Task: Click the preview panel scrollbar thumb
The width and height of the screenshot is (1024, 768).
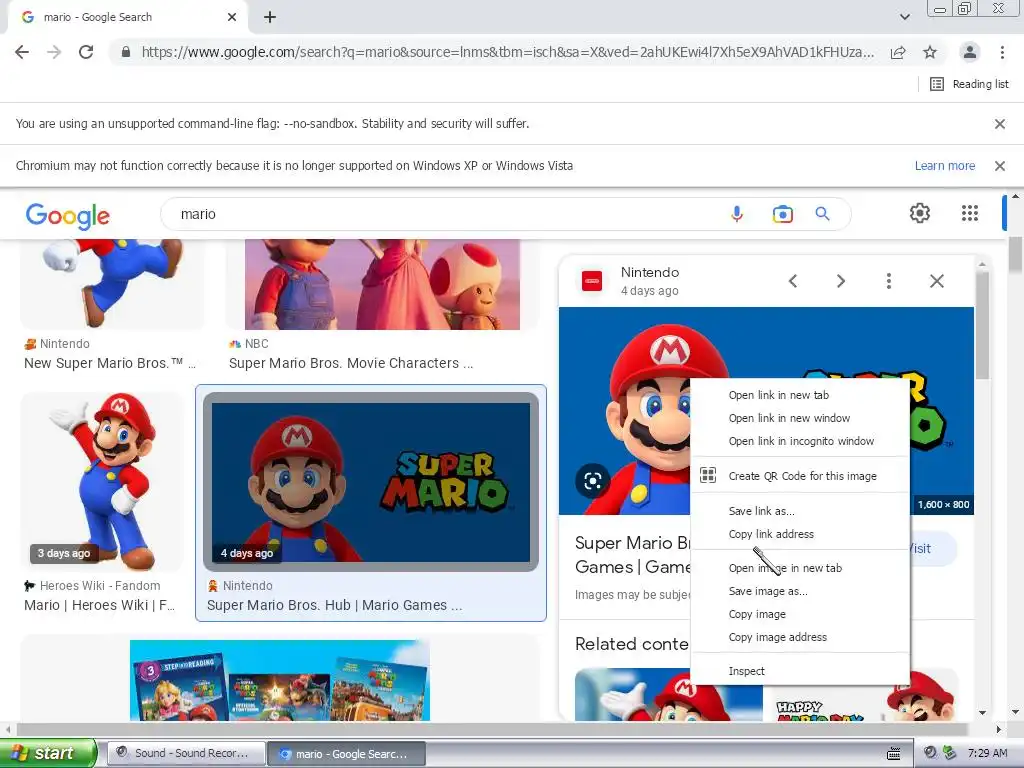Action: click(x=982, y=325)
